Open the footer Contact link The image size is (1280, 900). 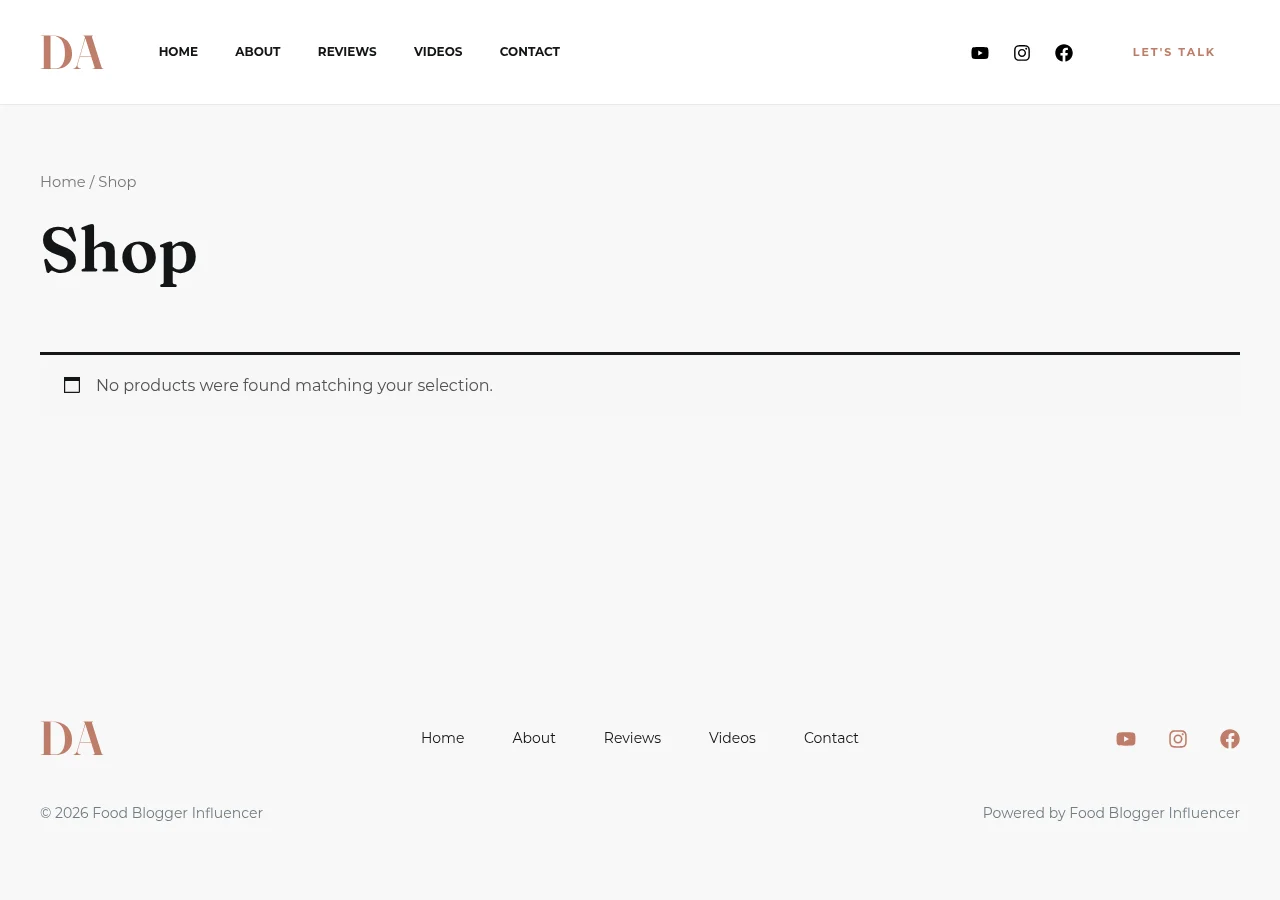click(831, 738)
